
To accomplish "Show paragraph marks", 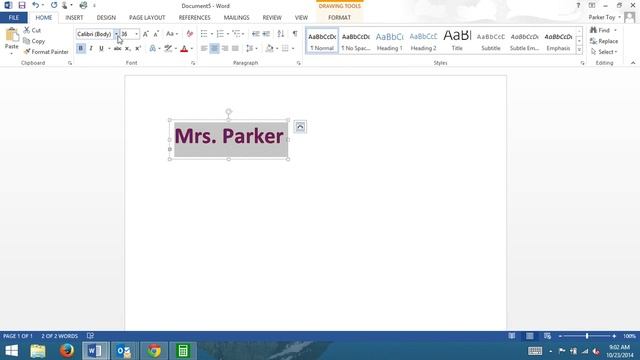I will pos(295,34).
